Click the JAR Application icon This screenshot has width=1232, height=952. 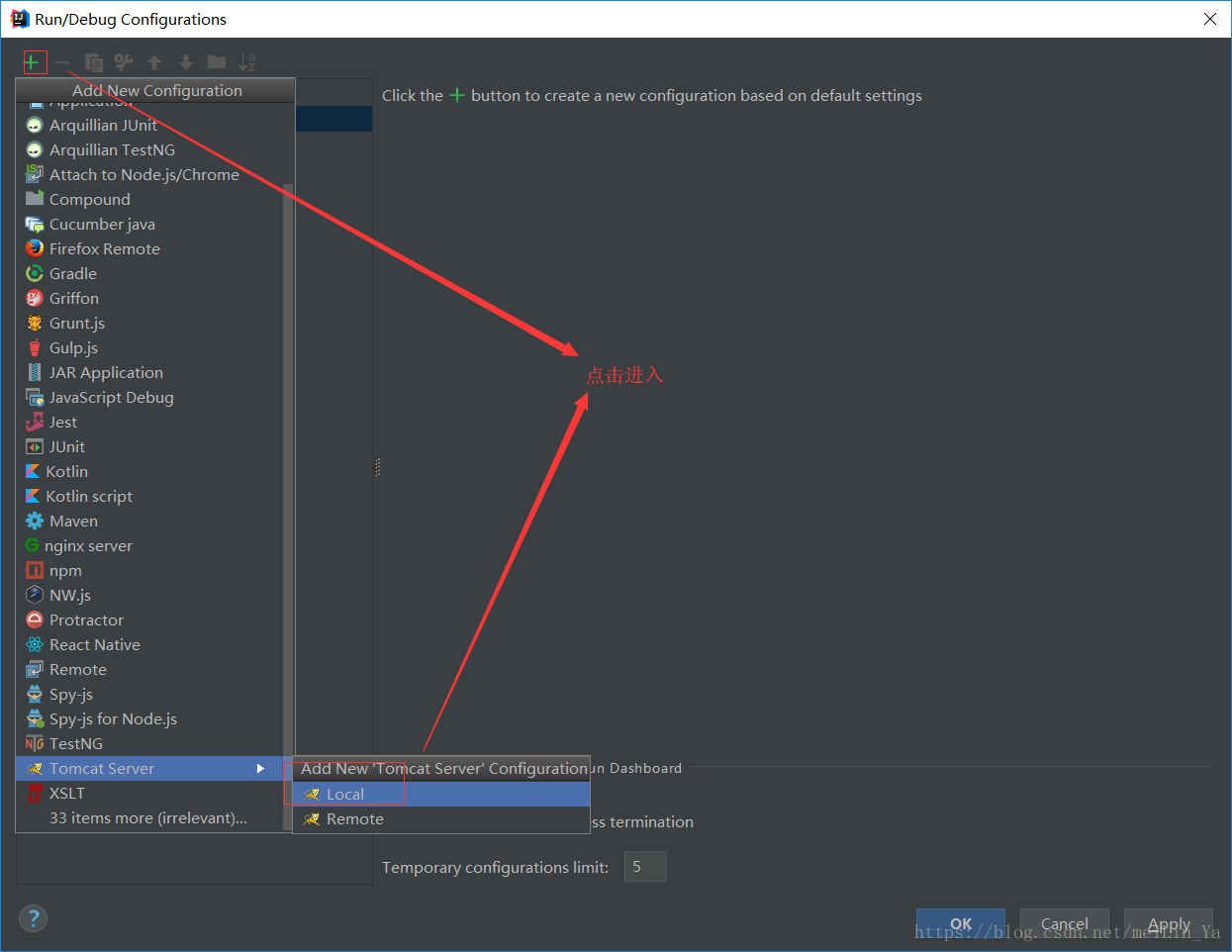(x=35, y=372)
